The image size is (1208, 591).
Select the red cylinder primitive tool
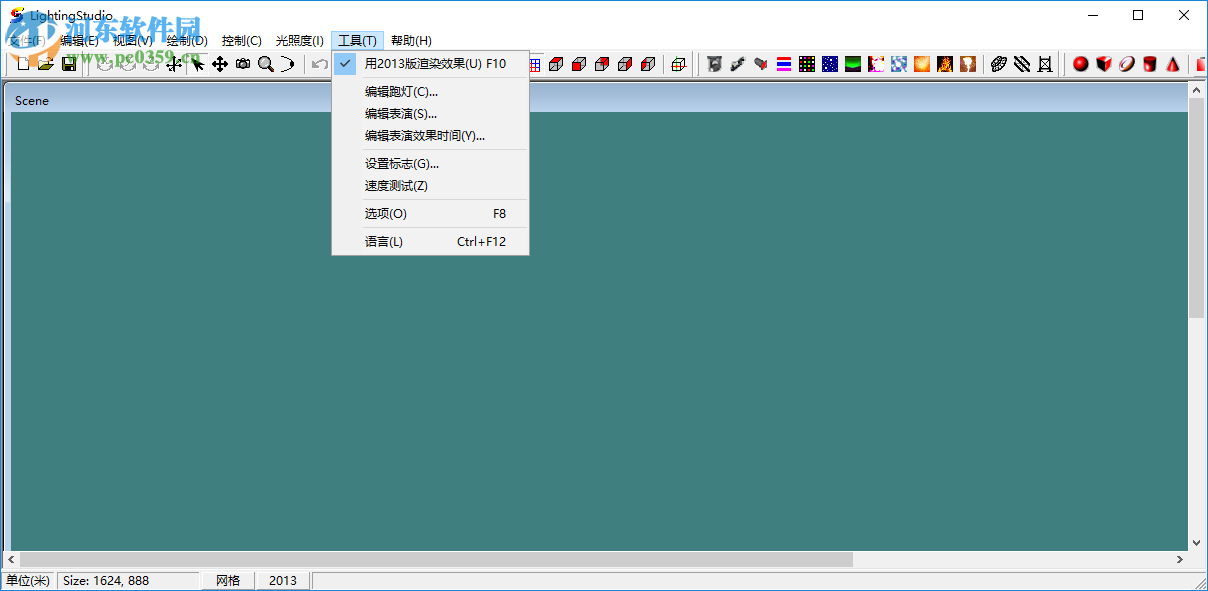click(x=1150, y=64)
